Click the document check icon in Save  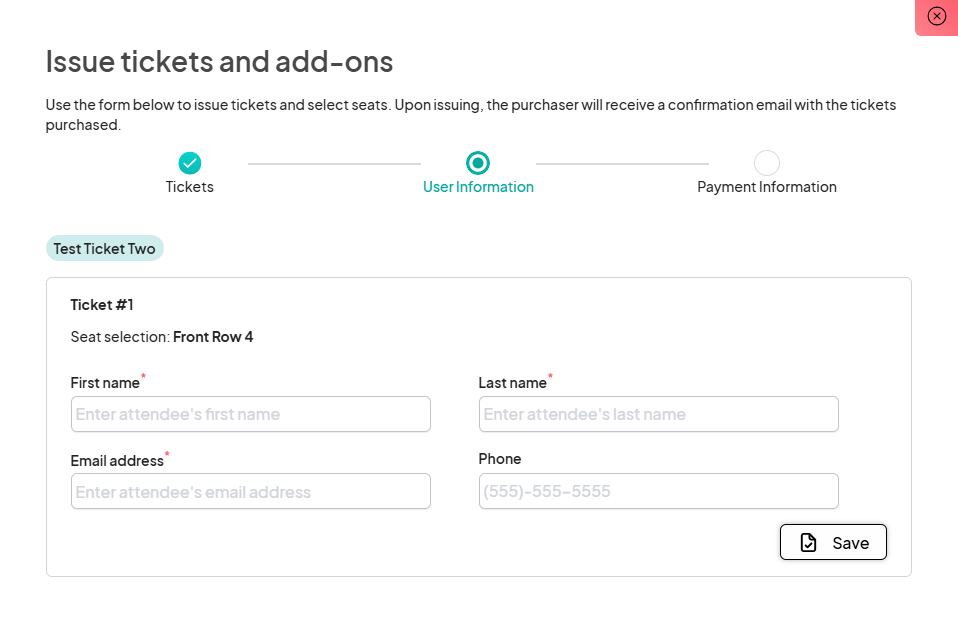tap(809, 543)
